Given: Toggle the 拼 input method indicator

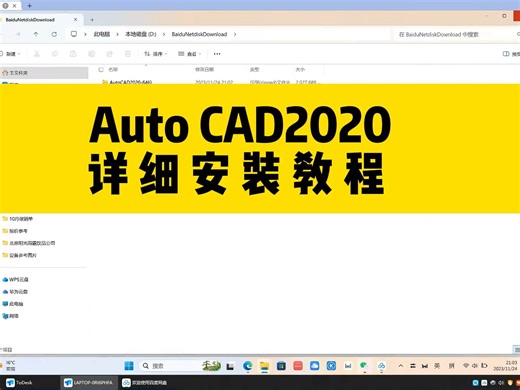Looking at the screenshot, I should (452, 366).
